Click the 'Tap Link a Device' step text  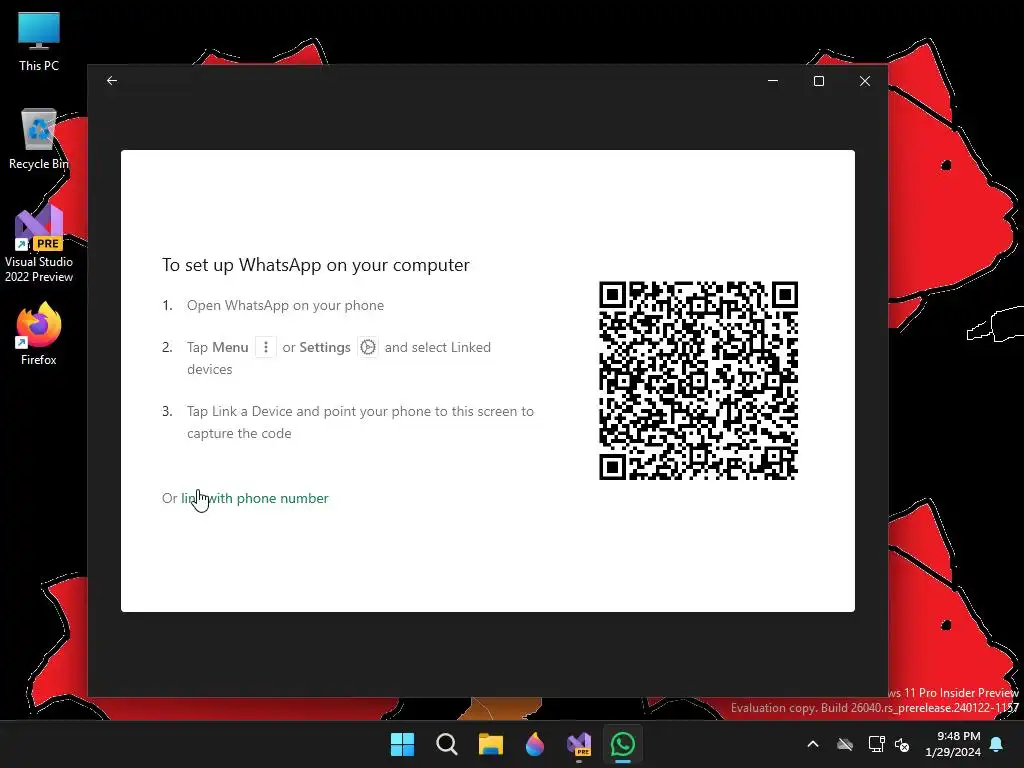360,422
